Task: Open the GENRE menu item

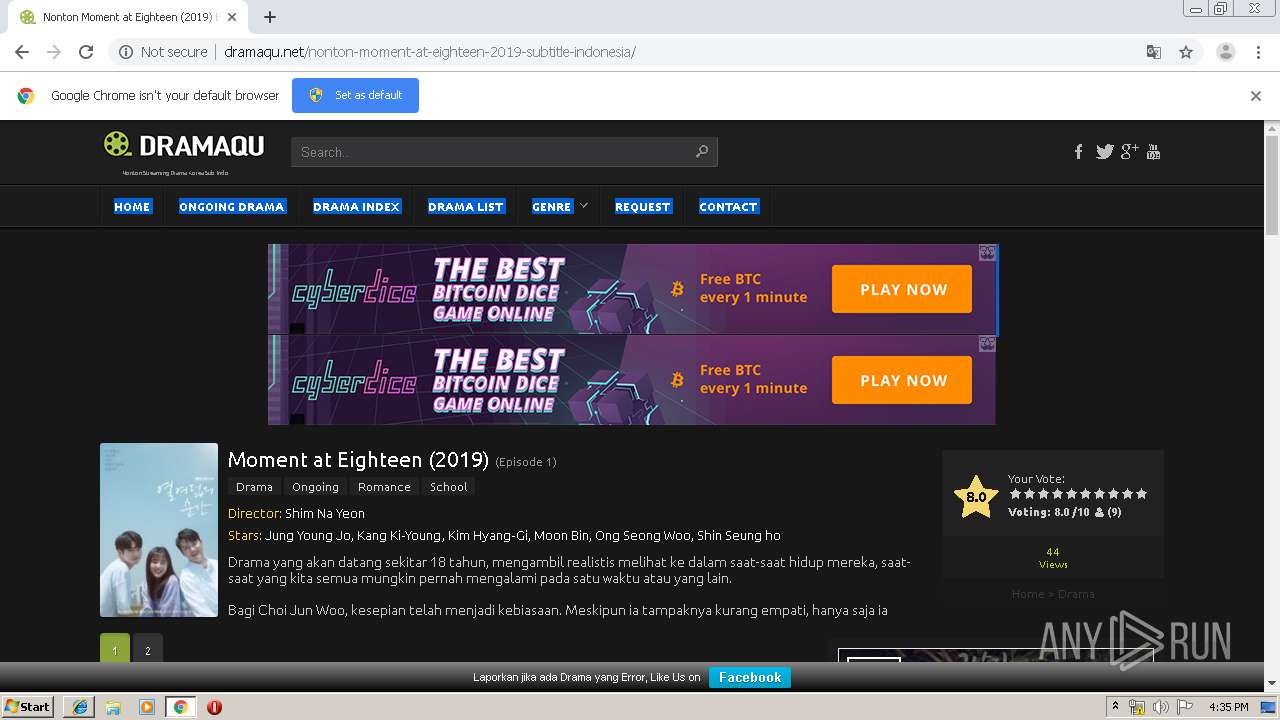Action: click(552, 207)
